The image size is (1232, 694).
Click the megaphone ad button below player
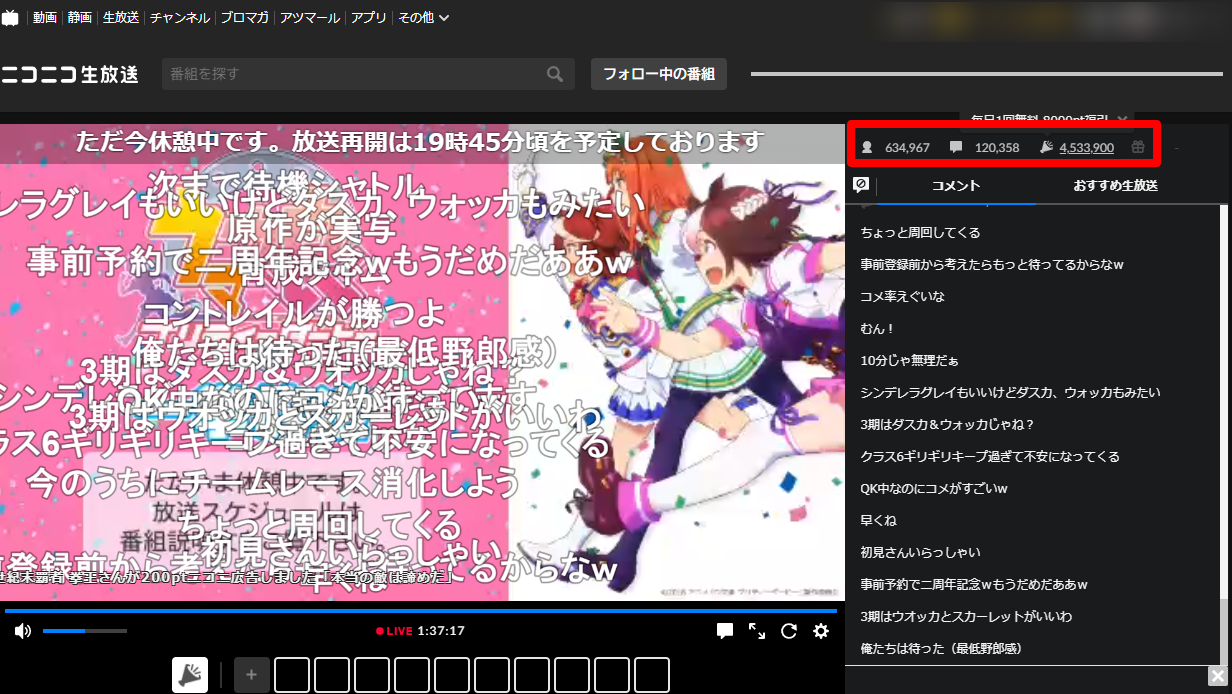[189, 675]
